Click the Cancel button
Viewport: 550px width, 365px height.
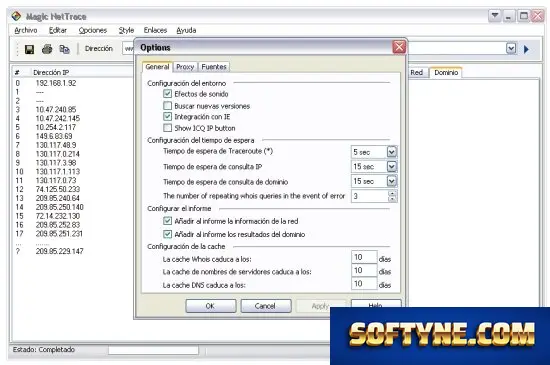(266, 306)
